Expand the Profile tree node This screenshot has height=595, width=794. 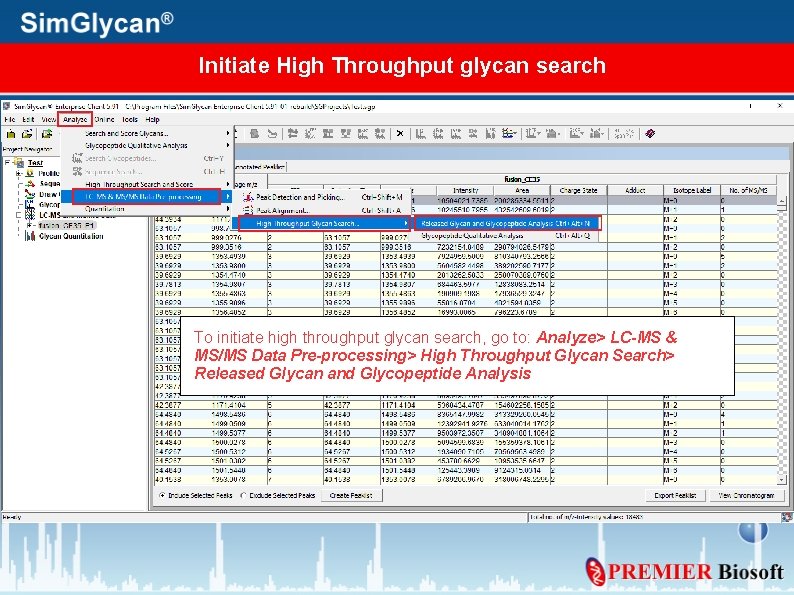[x=19, y=173]
